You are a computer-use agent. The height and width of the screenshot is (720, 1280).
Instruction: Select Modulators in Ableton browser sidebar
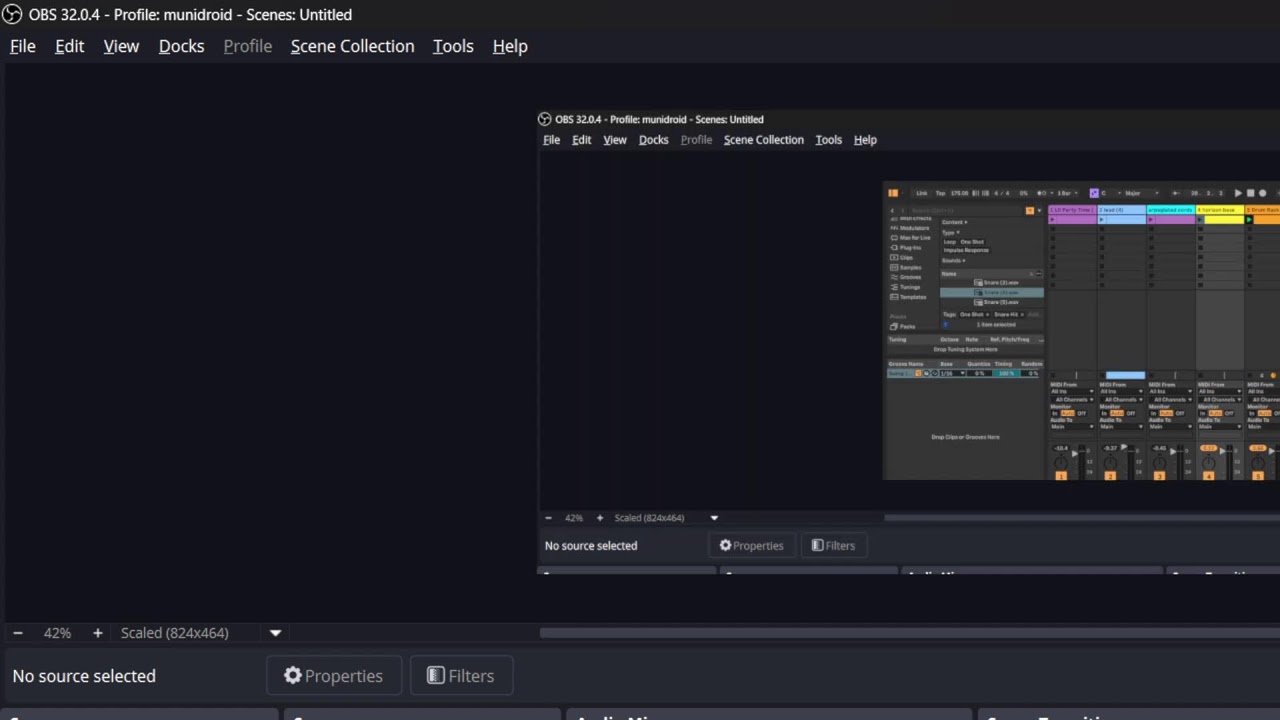click(910, 228)
